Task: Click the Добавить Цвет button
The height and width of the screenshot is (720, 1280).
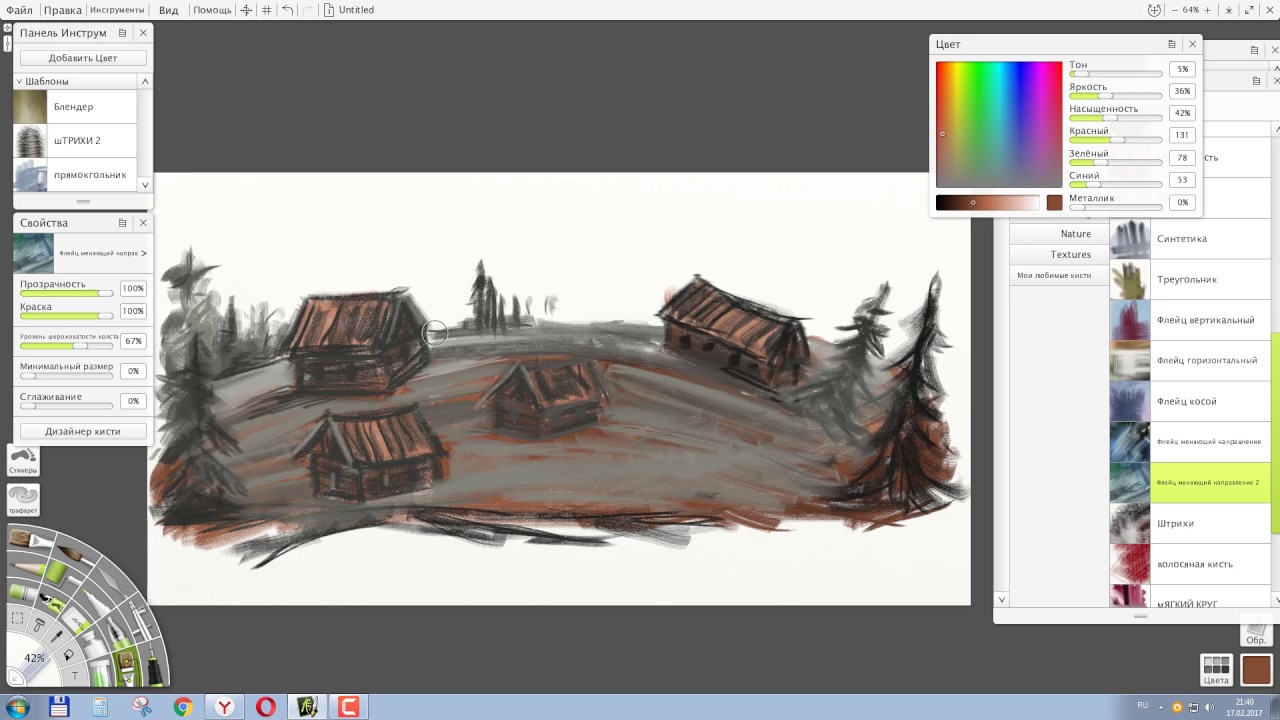Action: 83,58
